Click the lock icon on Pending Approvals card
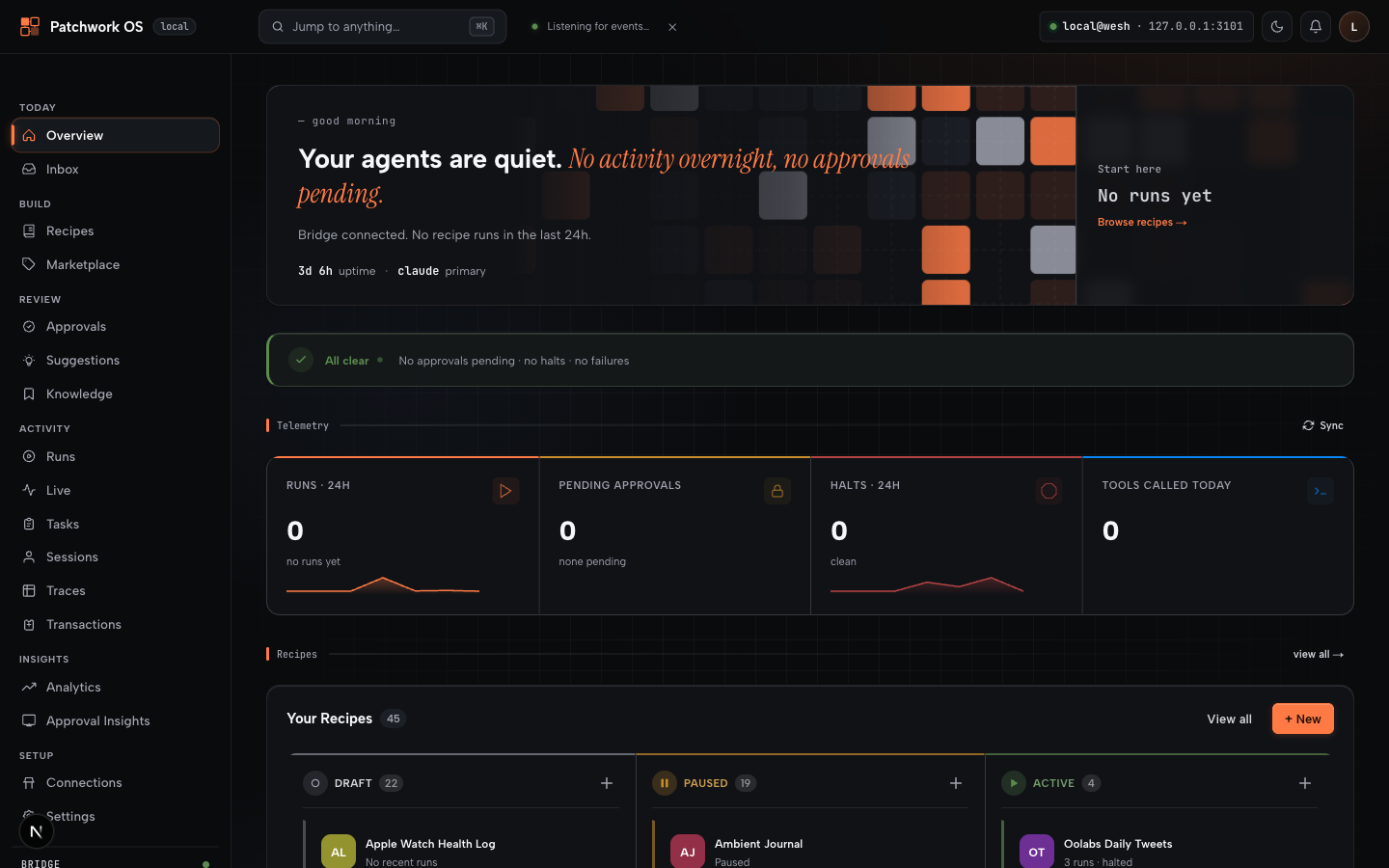 pyautogui.click(x=777, y=491)
